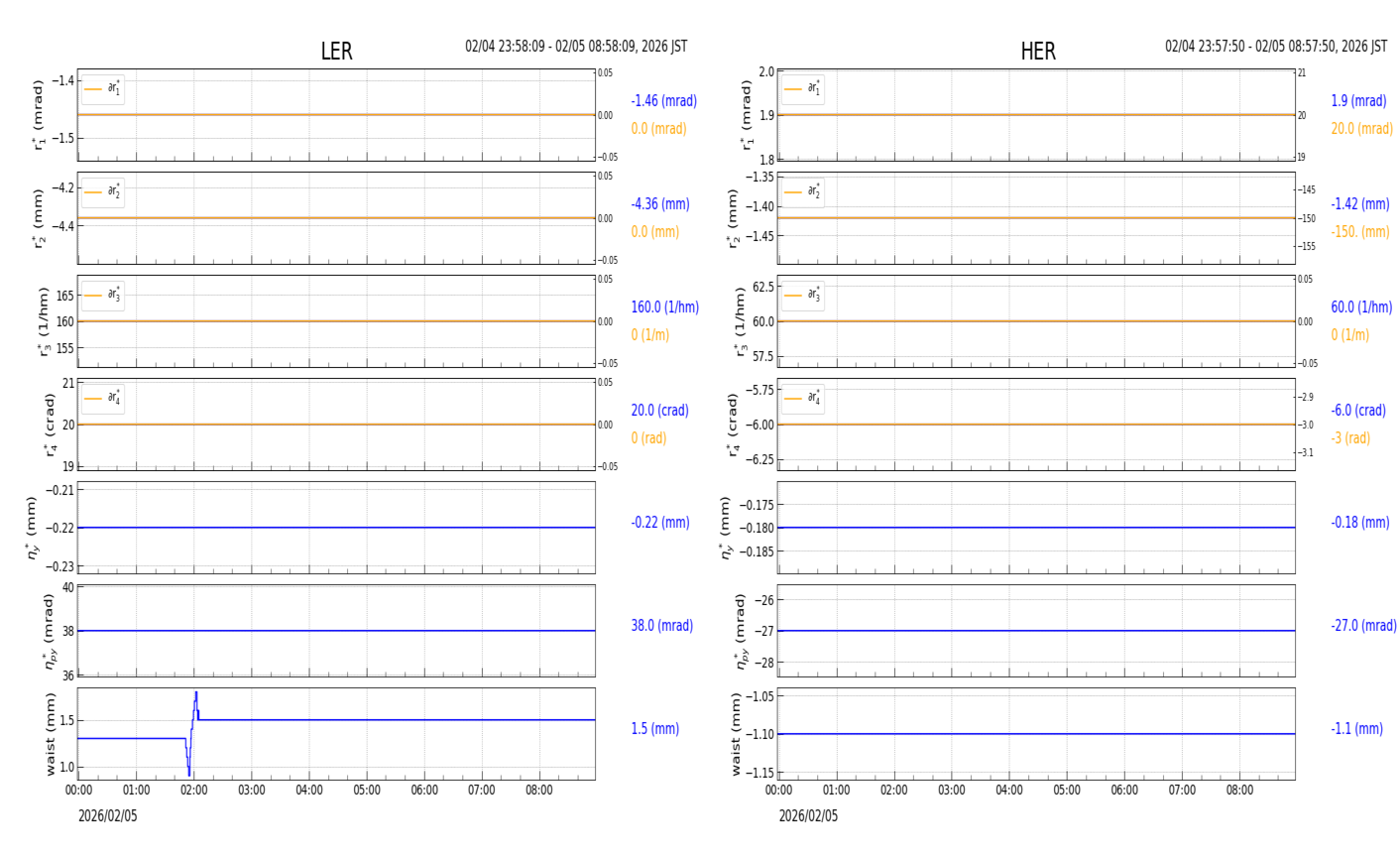Select the "-4.36 (mm)" value
1400x857 pixels.
point(660,204)
